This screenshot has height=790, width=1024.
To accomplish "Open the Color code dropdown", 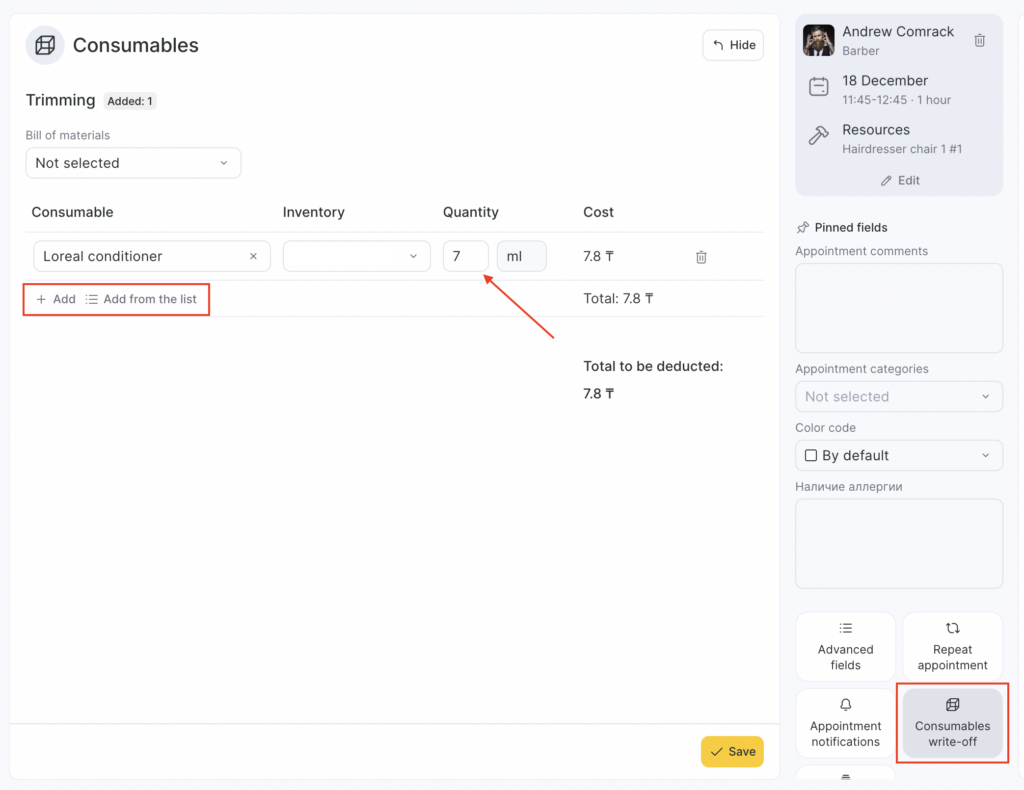I will tap(898, 456).
